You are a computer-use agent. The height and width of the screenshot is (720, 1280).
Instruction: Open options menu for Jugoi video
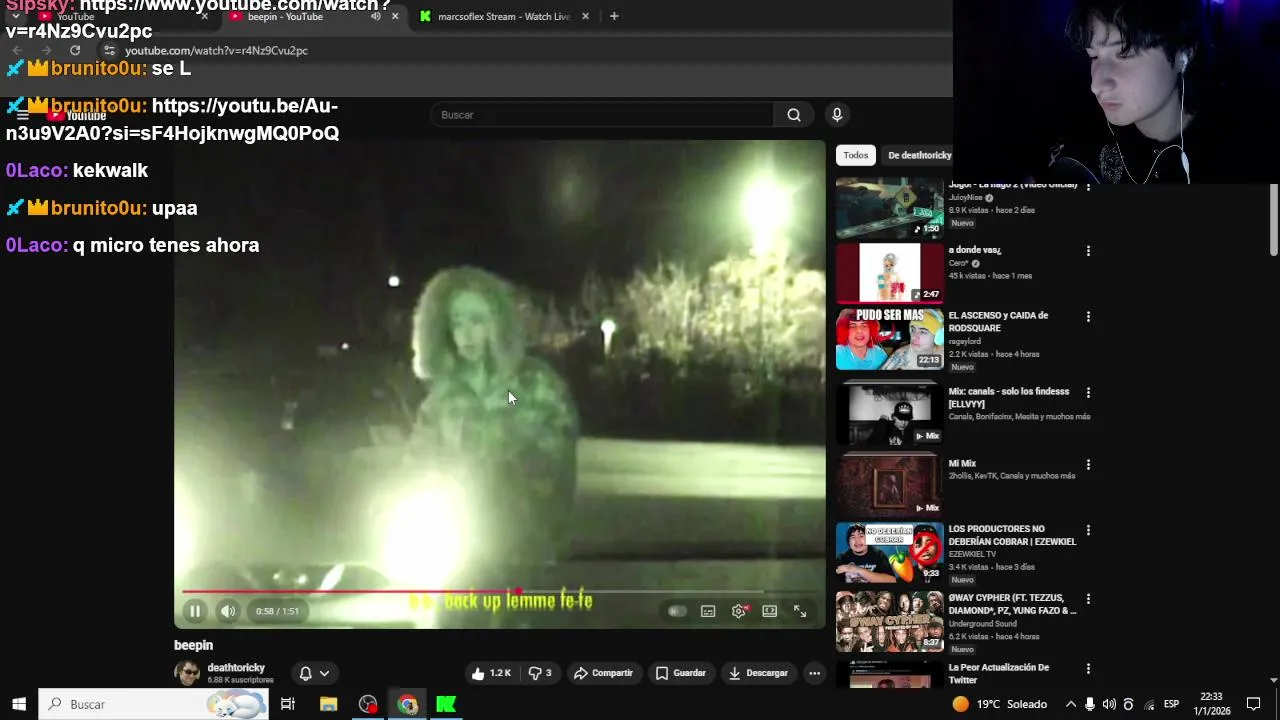point(1088,187)
